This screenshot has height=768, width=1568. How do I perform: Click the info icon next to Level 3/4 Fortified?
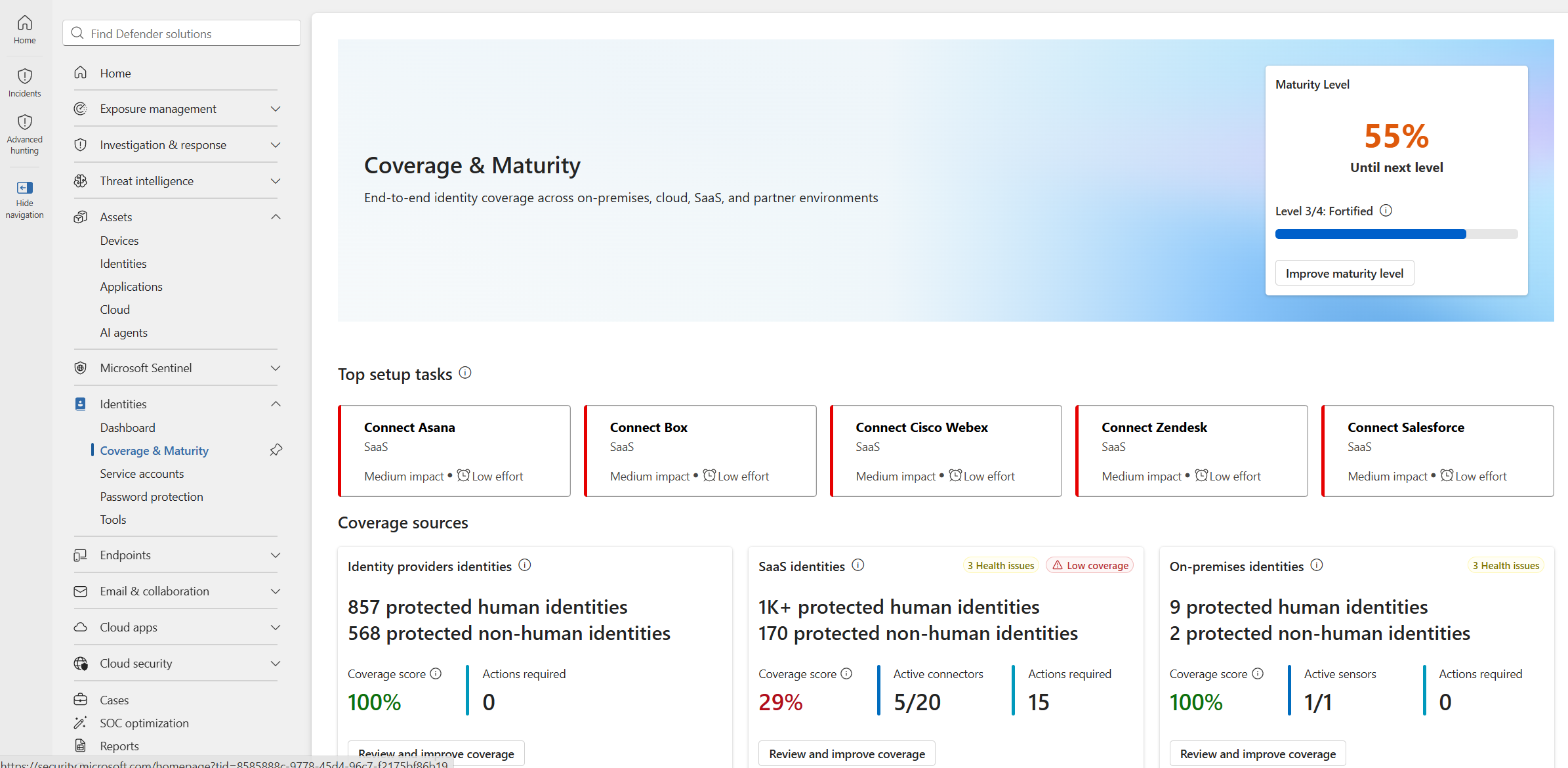[1386, 211]
